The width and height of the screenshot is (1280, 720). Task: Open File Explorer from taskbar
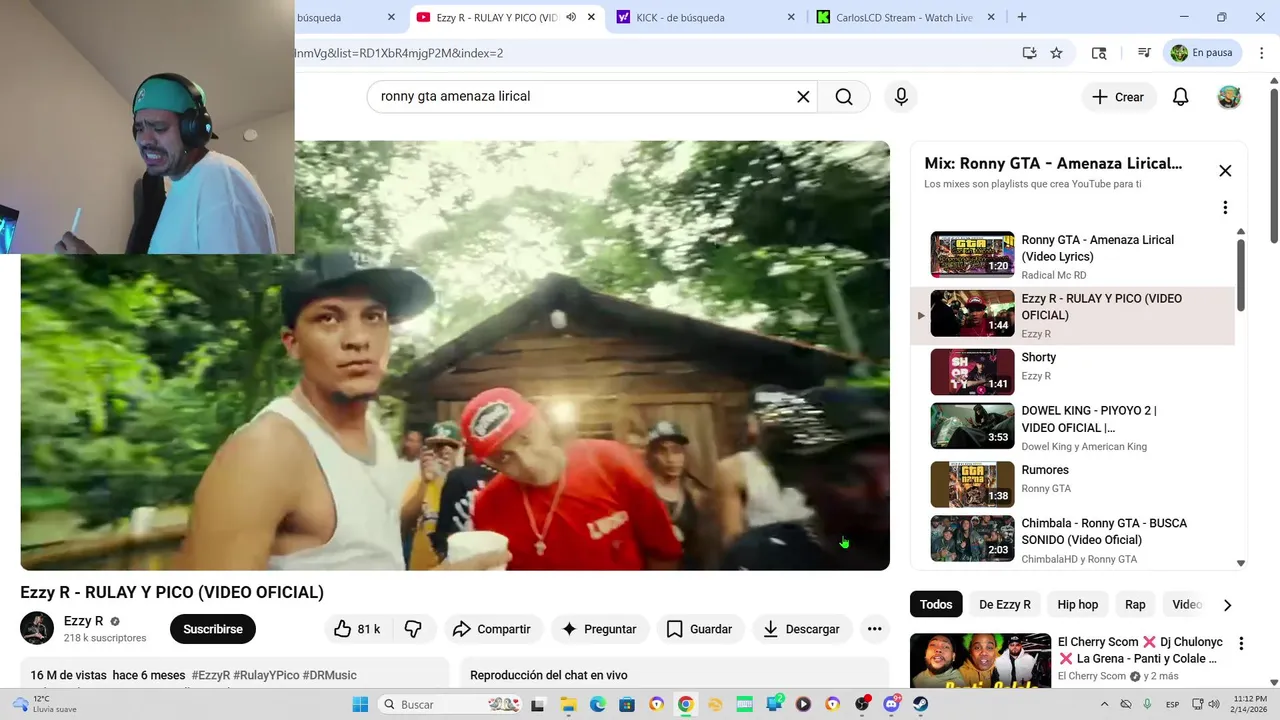pyautogui.click(x=568, y=704)
